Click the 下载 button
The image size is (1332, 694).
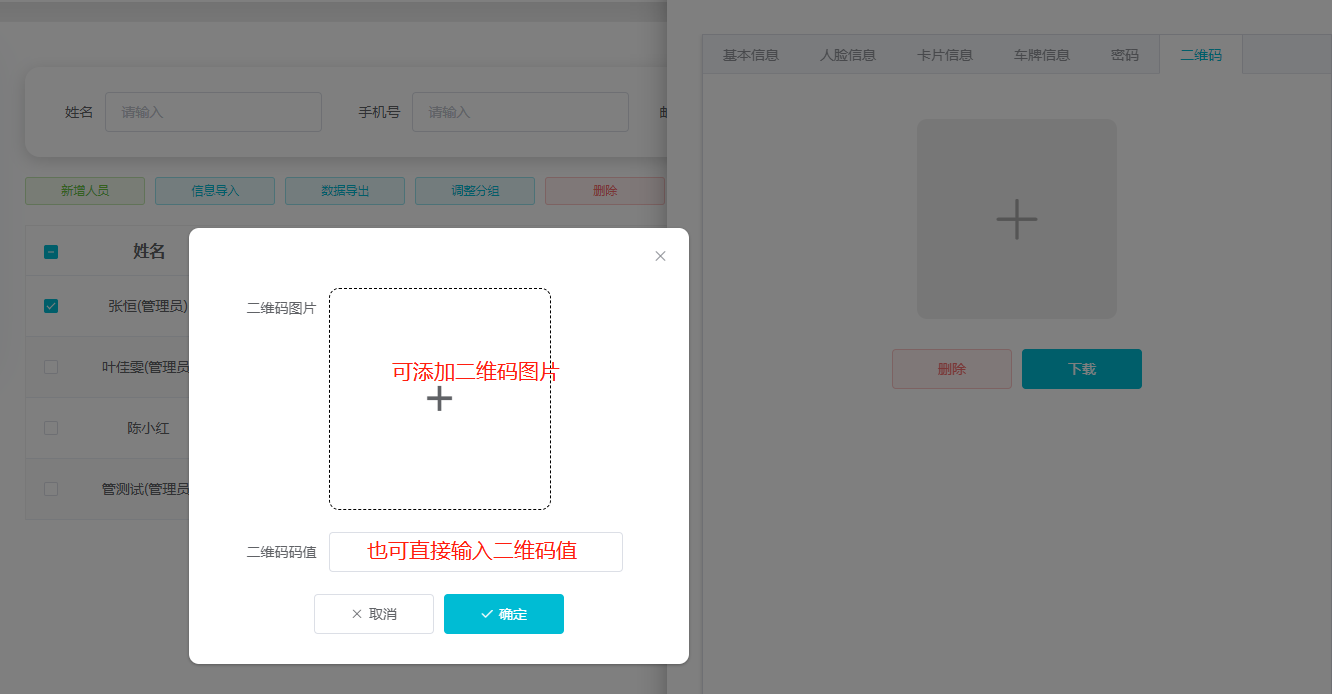click(x=1082, y=369)
